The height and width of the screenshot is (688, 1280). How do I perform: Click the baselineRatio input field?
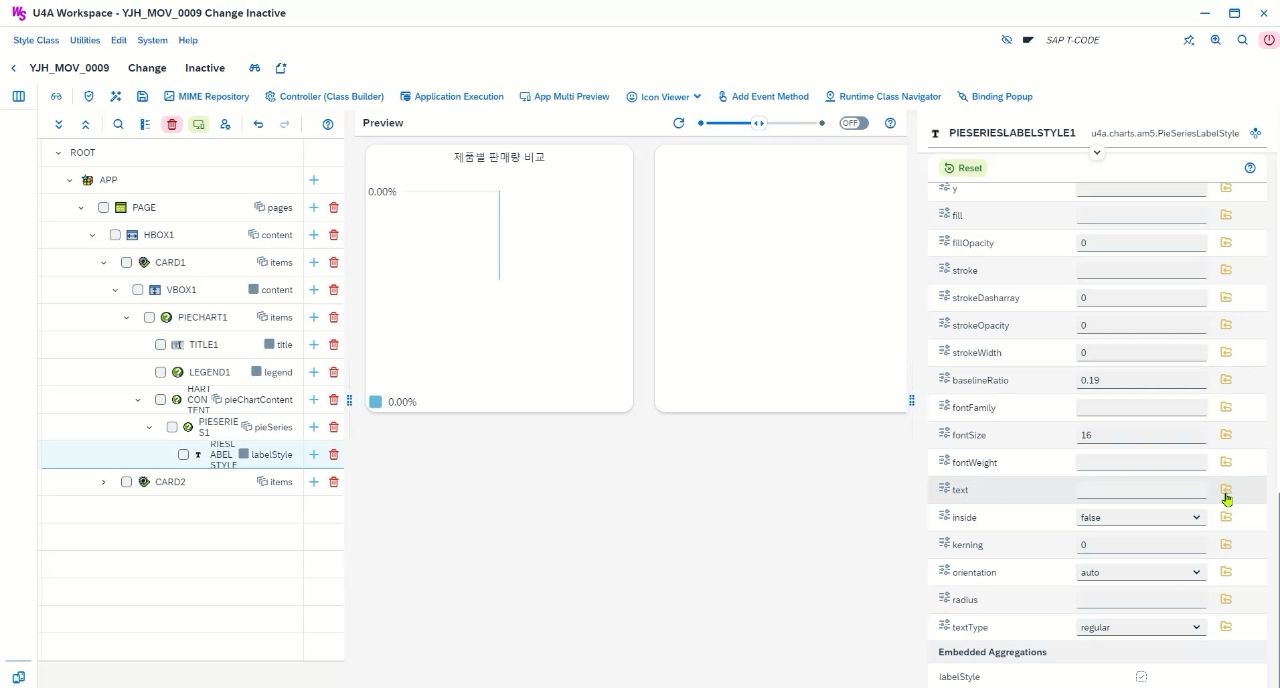[x=1141, y=380]
